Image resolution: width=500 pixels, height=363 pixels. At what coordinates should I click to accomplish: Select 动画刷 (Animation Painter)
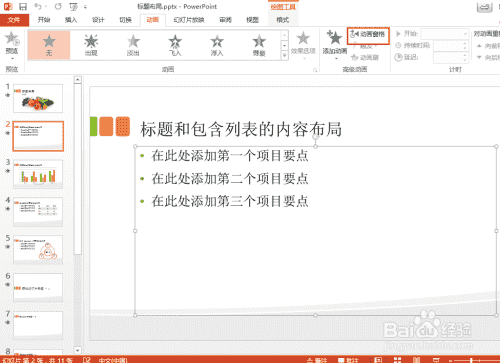click(x=365, y=58)
